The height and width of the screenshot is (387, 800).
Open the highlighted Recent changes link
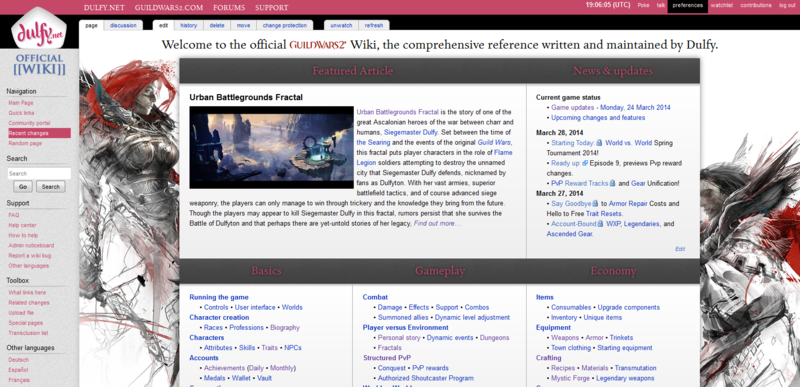coord(39,133)
